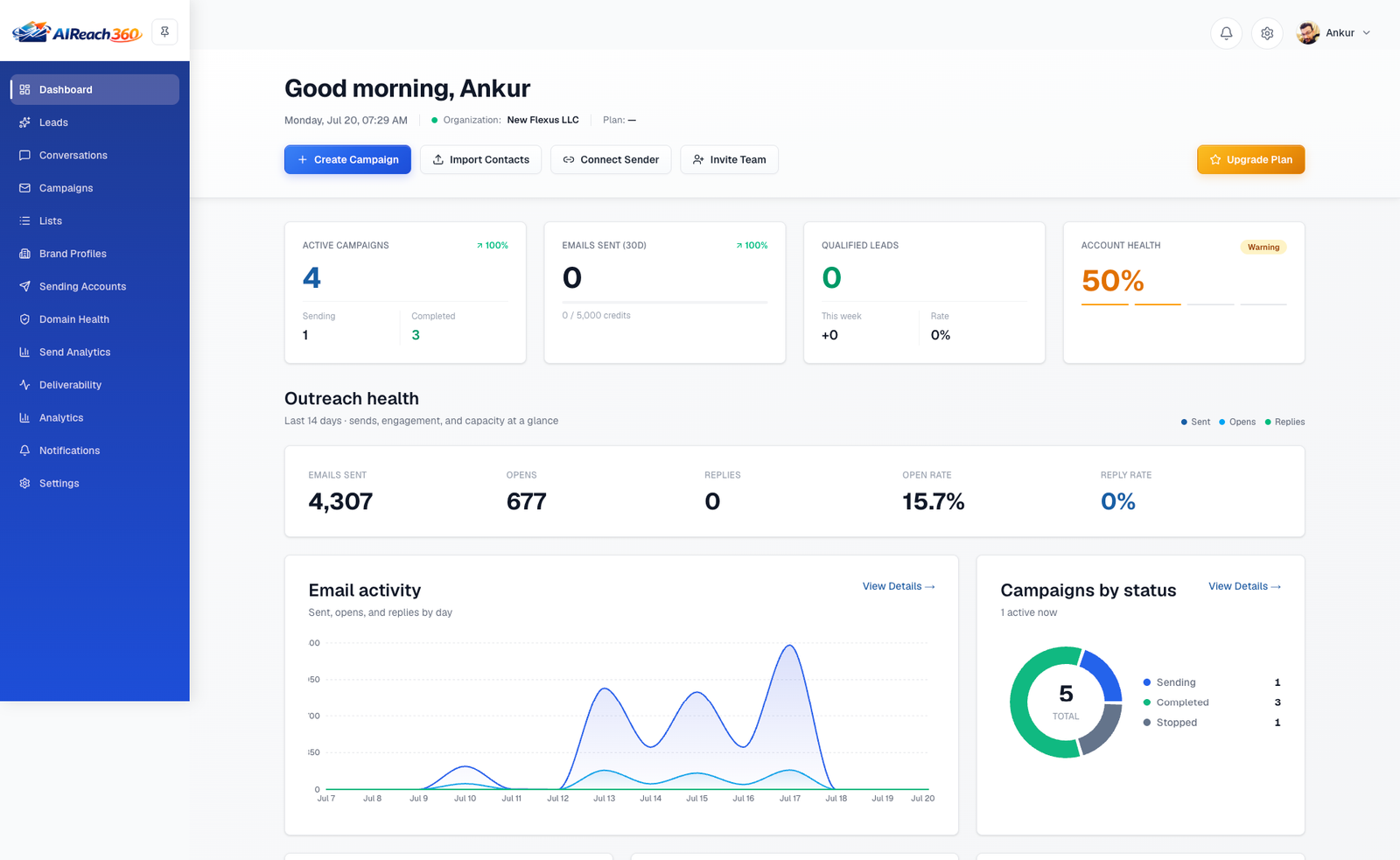Toggle the Opens legend item
This screenshot has height=860, width=1400.
(1237, 422)
